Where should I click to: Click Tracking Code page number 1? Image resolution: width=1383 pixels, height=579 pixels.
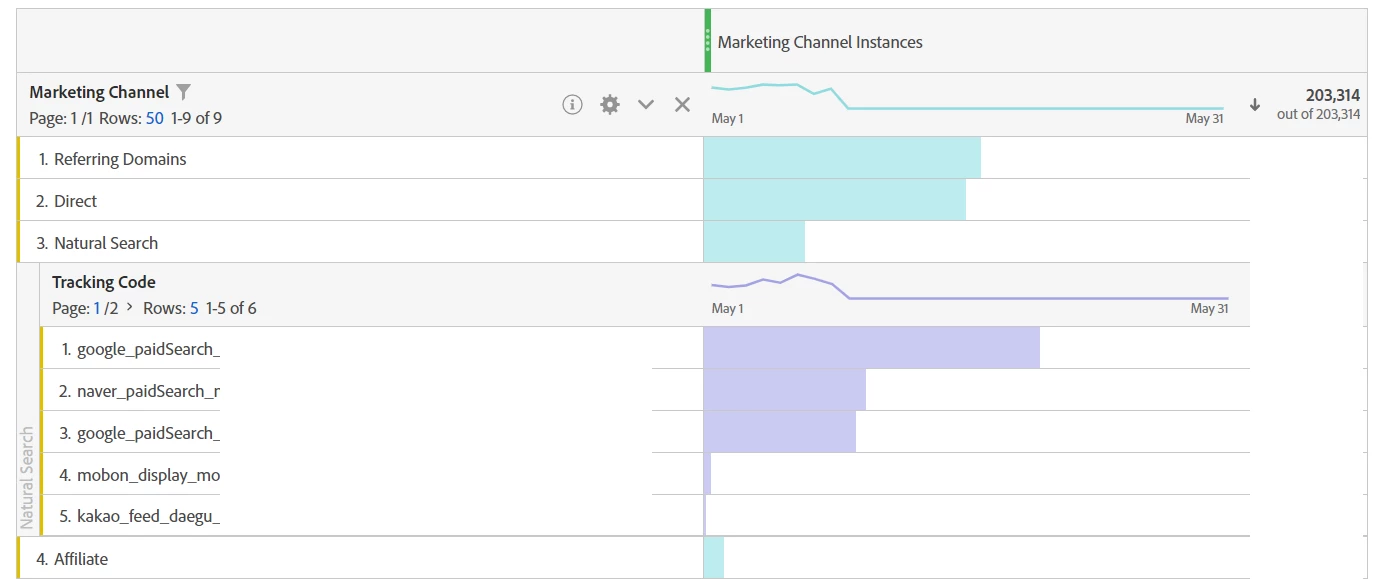(x=97, y=308)
